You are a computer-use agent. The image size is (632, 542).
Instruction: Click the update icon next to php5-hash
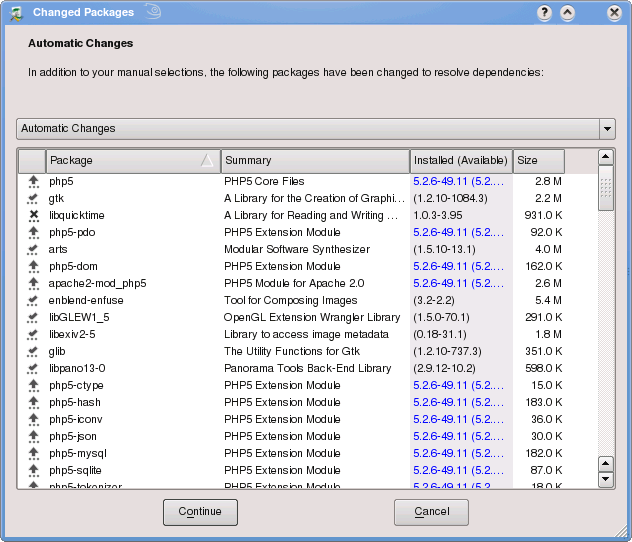point(33,403)
